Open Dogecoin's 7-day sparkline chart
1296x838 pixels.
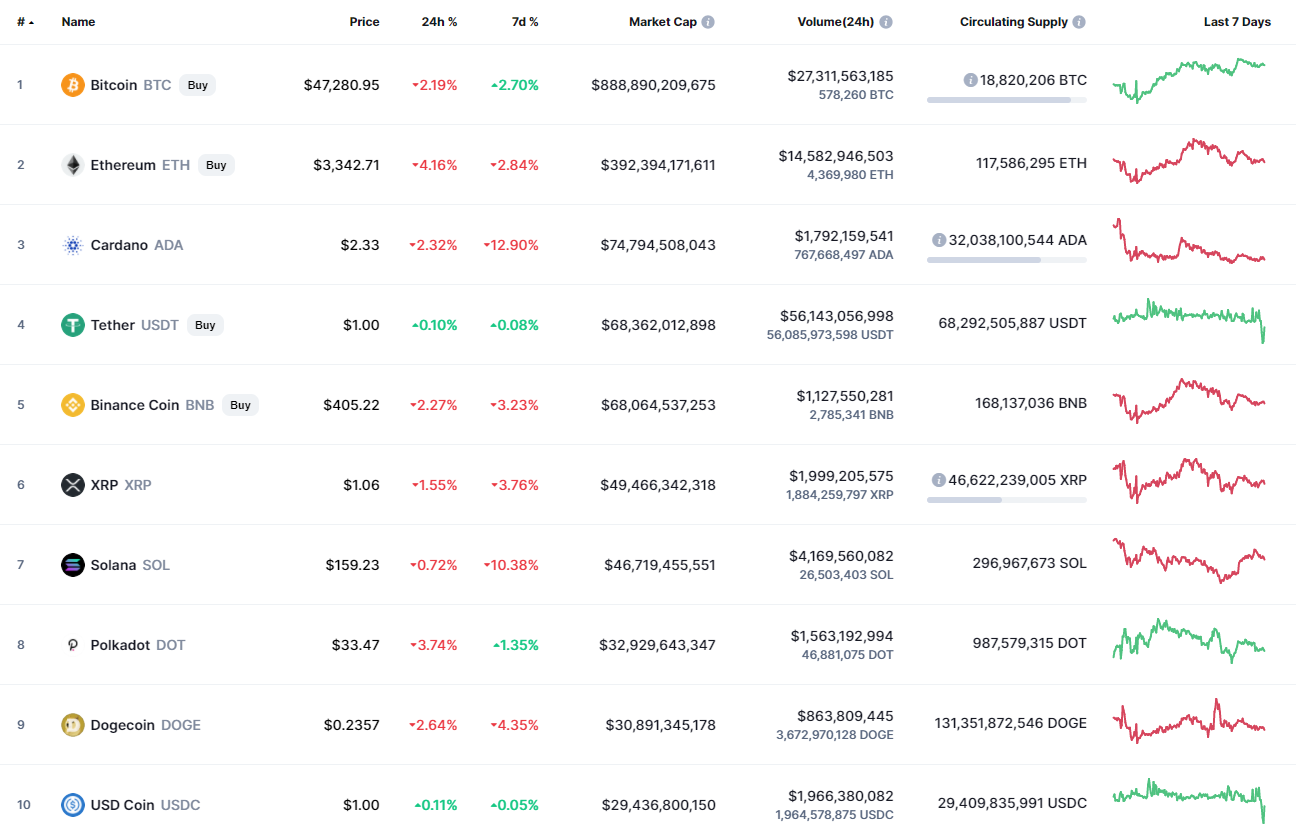(1189, 721)
